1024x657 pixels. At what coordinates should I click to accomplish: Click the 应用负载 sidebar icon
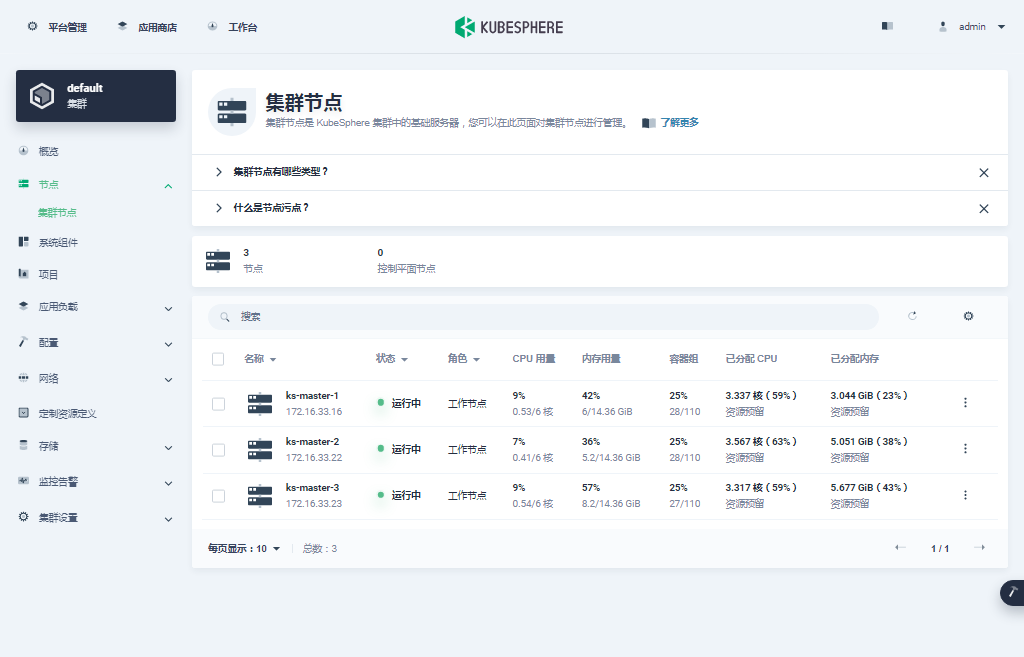(x=24, y=306)
